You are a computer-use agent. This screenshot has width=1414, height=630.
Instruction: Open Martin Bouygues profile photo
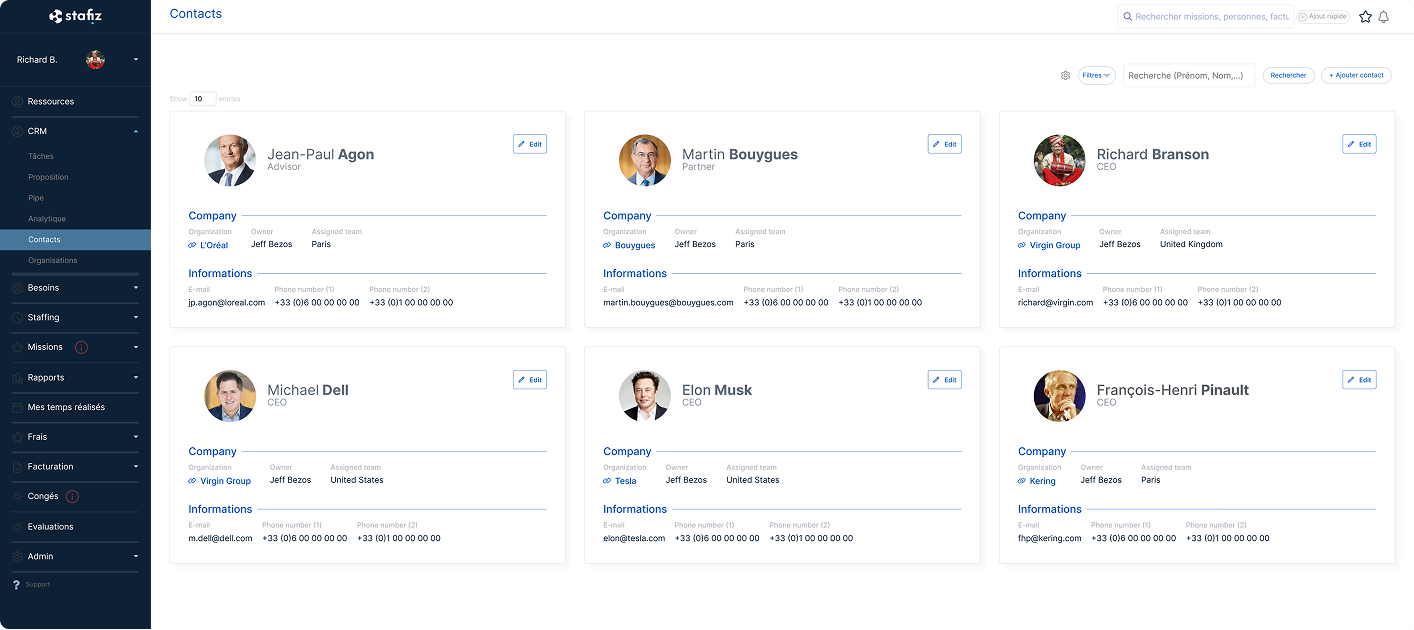click(x=645, y=160)
